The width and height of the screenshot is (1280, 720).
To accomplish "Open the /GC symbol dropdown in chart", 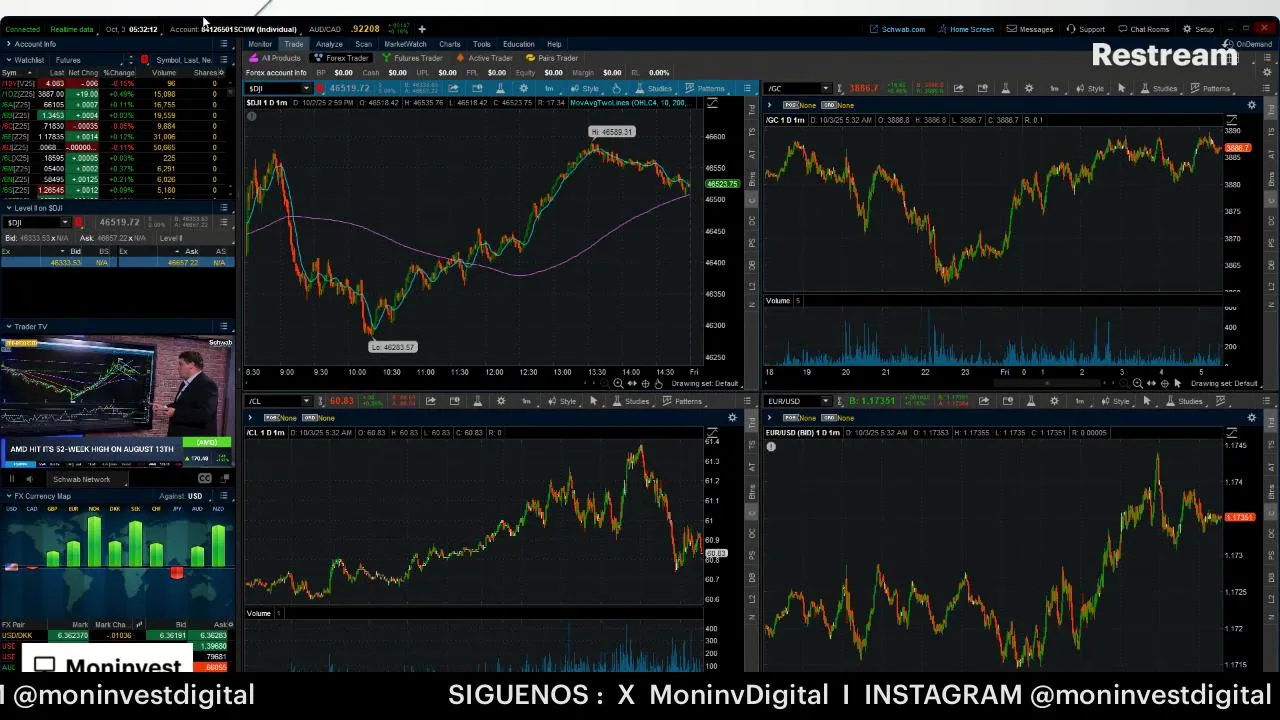I will point(826,89).
